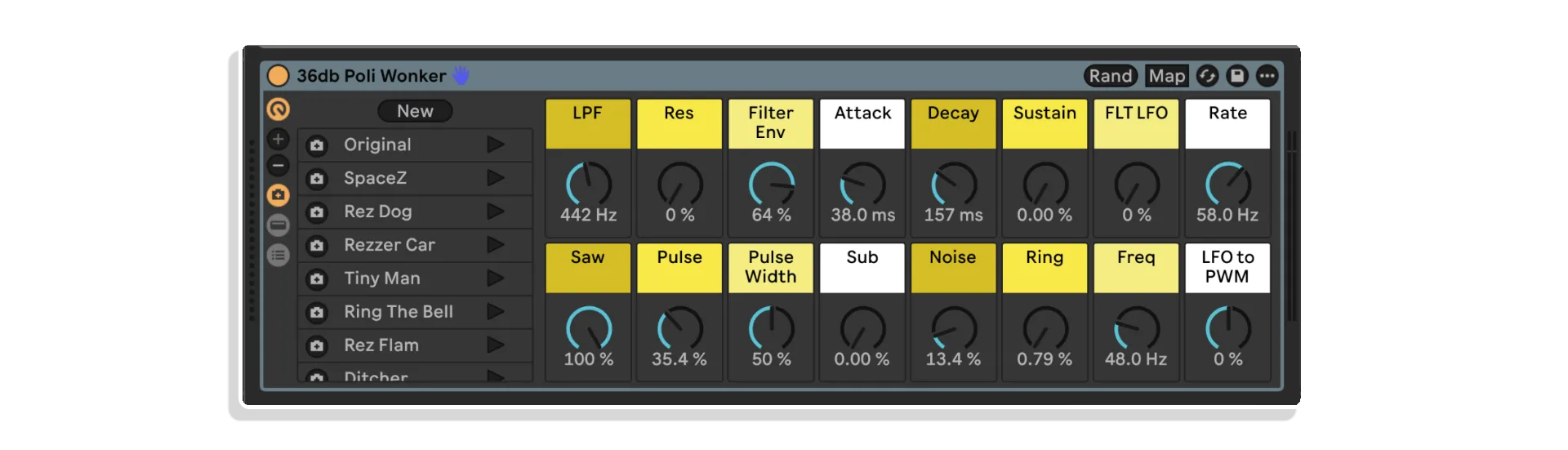This screenshot has width=1568, height=450.
Task: Launch the Rezzer Car variation arrow
Action: 496,245
